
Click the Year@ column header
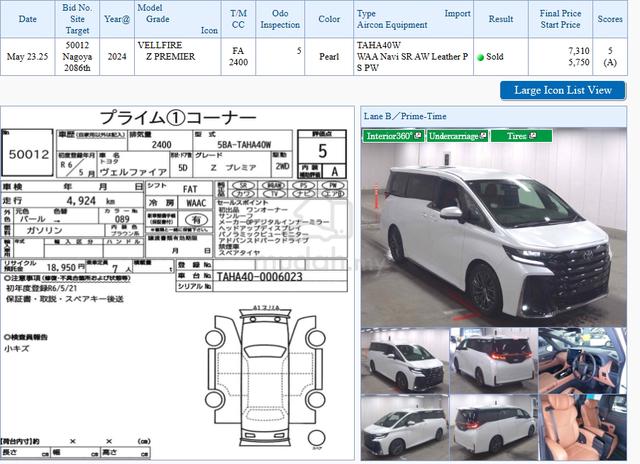tap(117, 19)
